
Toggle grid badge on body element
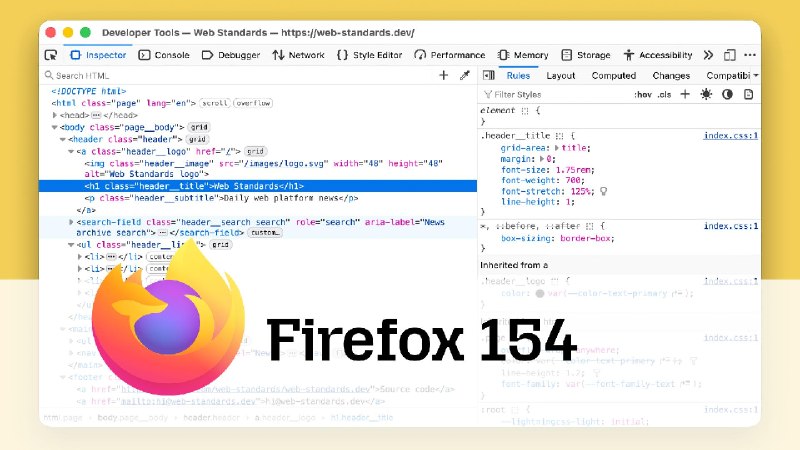[x=199, y=127]
